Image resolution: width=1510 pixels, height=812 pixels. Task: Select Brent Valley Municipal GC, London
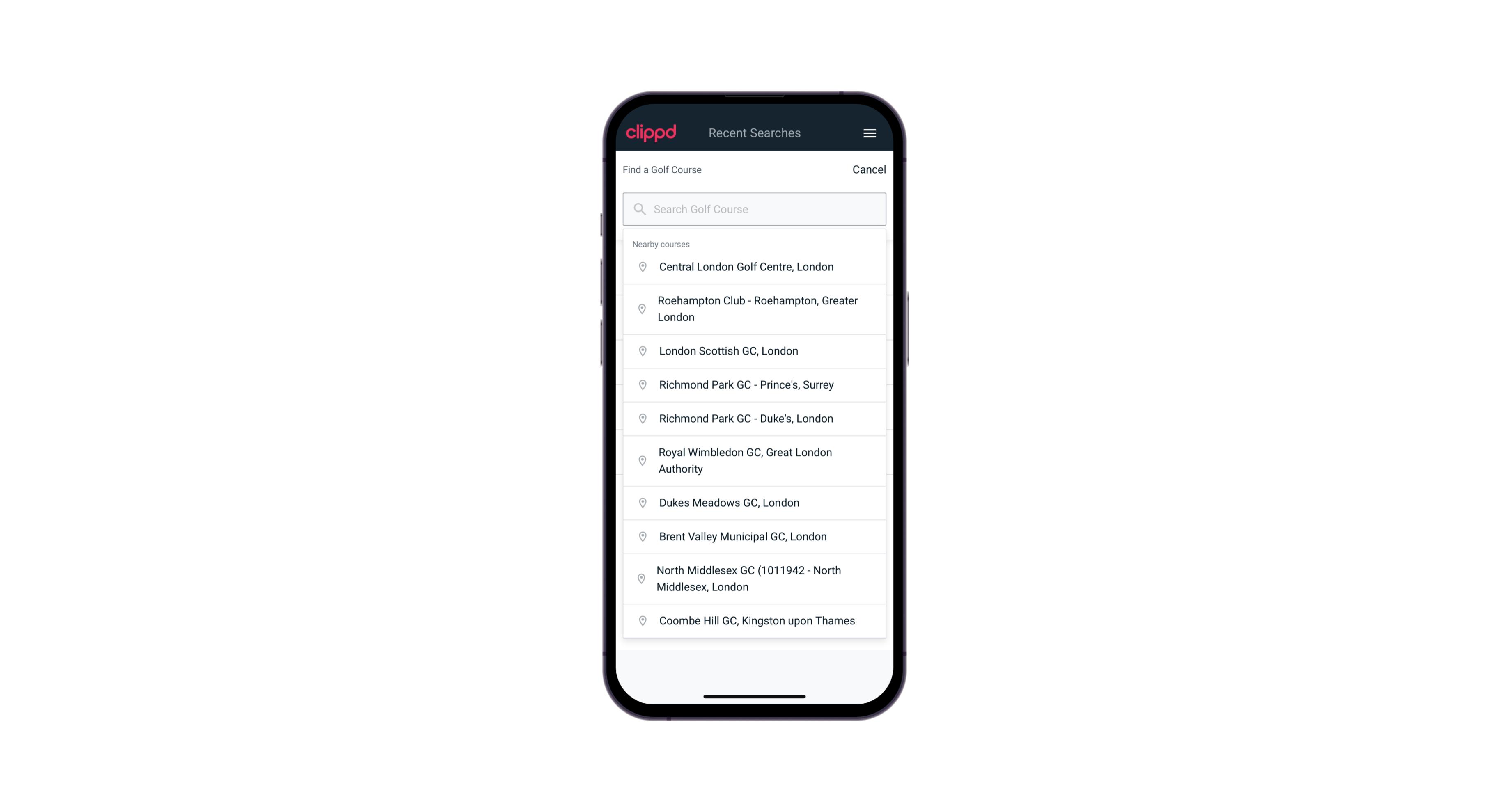click(x=754, y=536)
